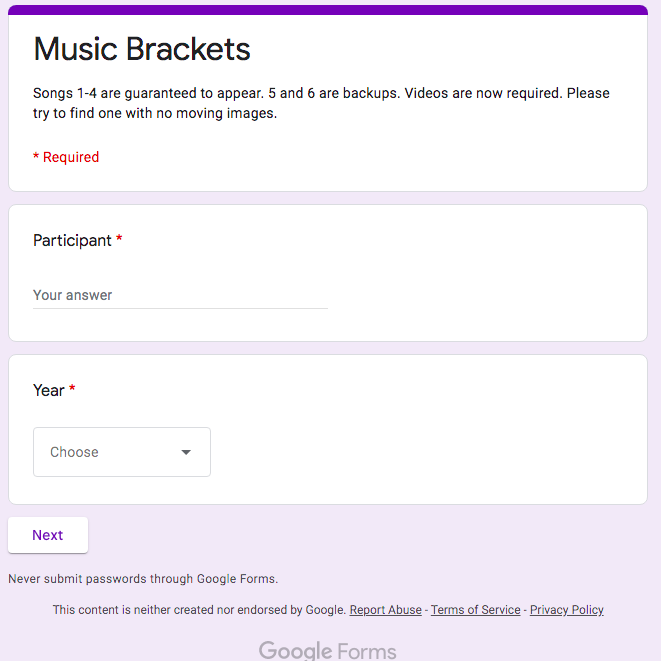Click the "Music Brackets" form title

point(142,49)
